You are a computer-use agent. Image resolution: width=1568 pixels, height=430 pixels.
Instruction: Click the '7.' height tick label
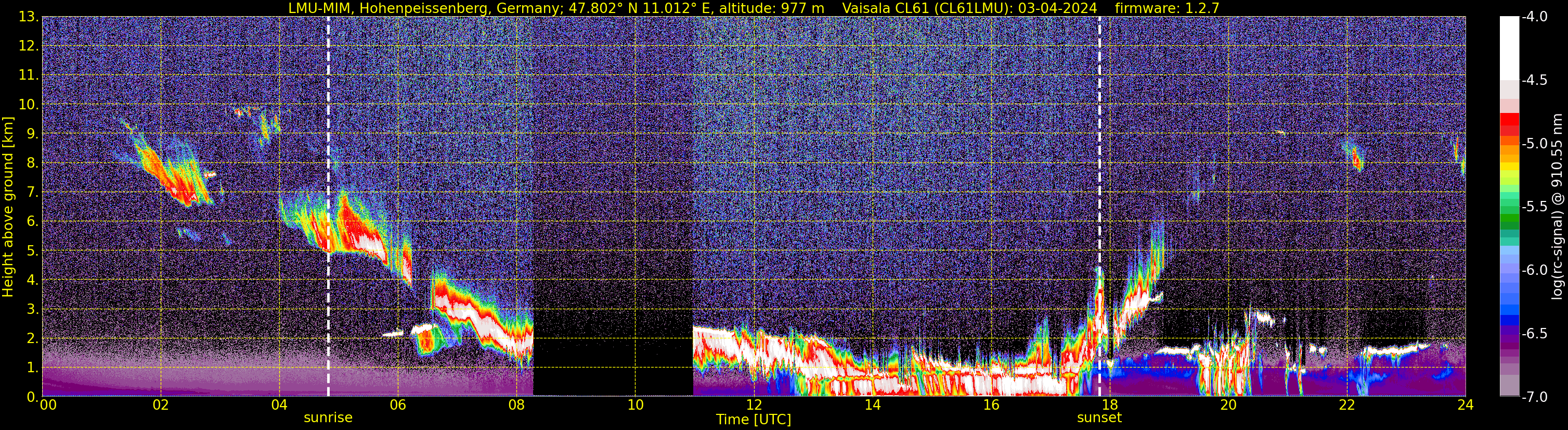[x=32, y=193]
